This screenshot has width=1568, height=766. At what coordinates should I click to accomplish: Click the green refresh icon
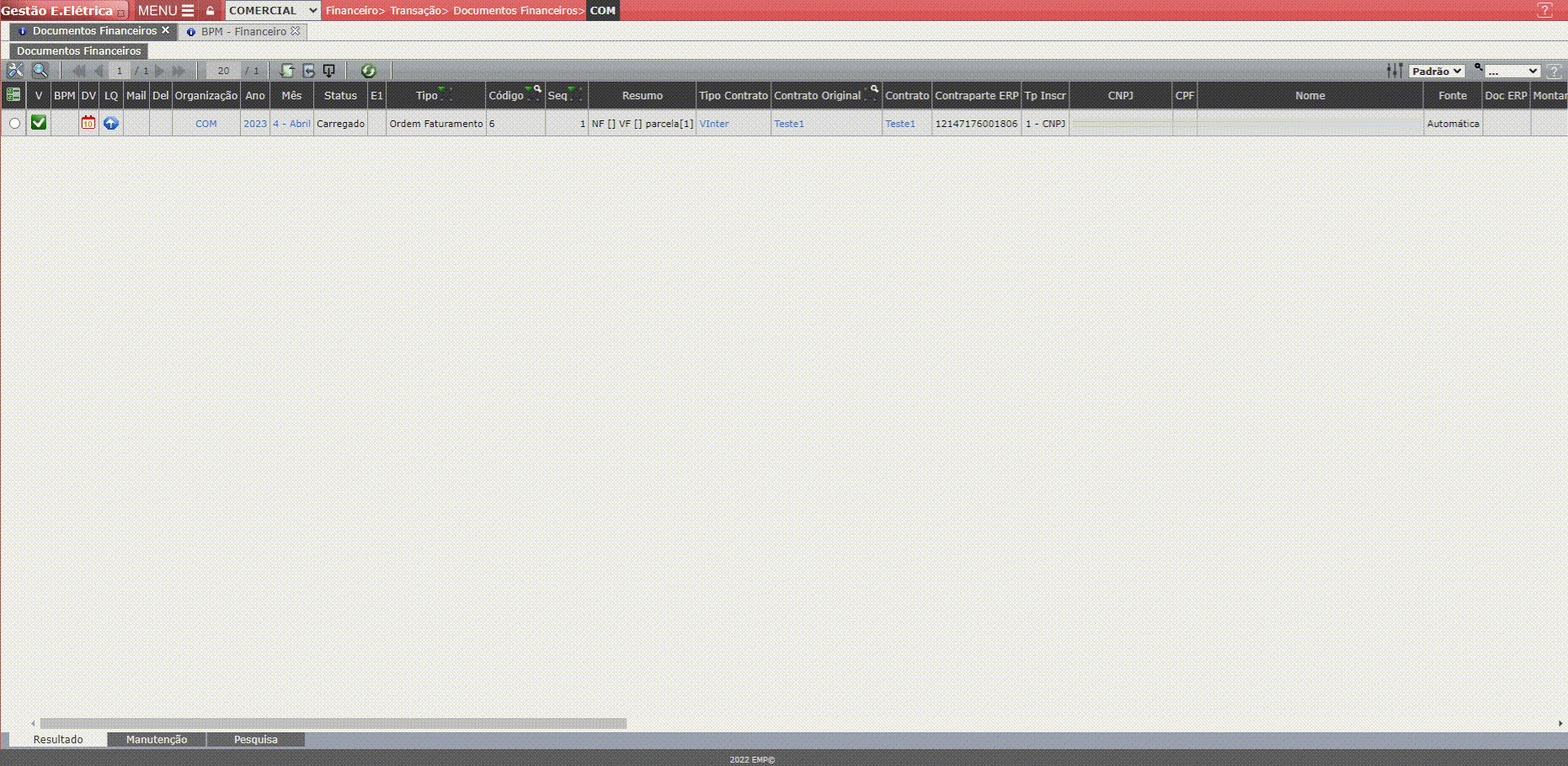[x=368, y=71]
